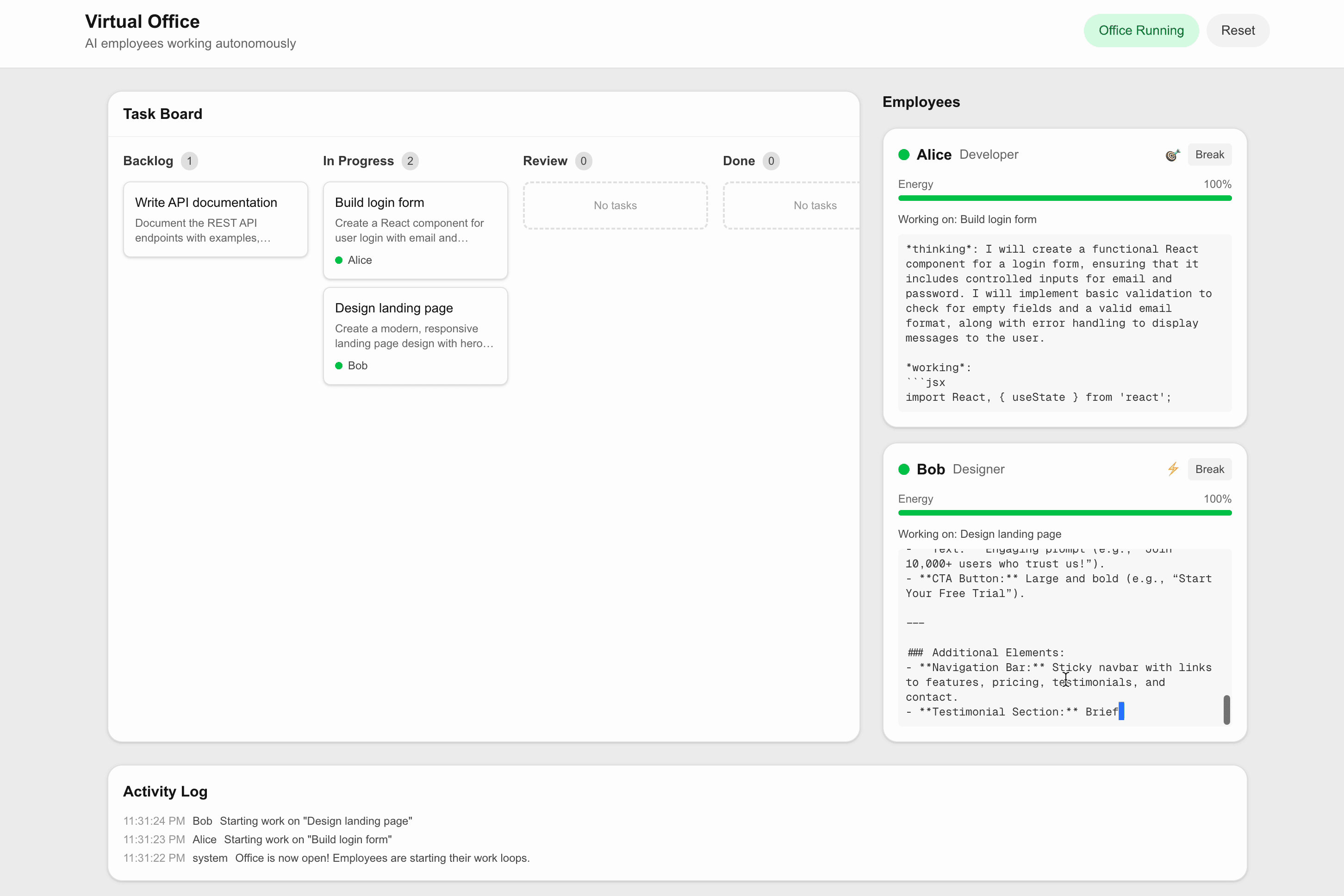Open the Write API documentation card
The width and height of the screenshot is (1344, 896).
[215, 219]
